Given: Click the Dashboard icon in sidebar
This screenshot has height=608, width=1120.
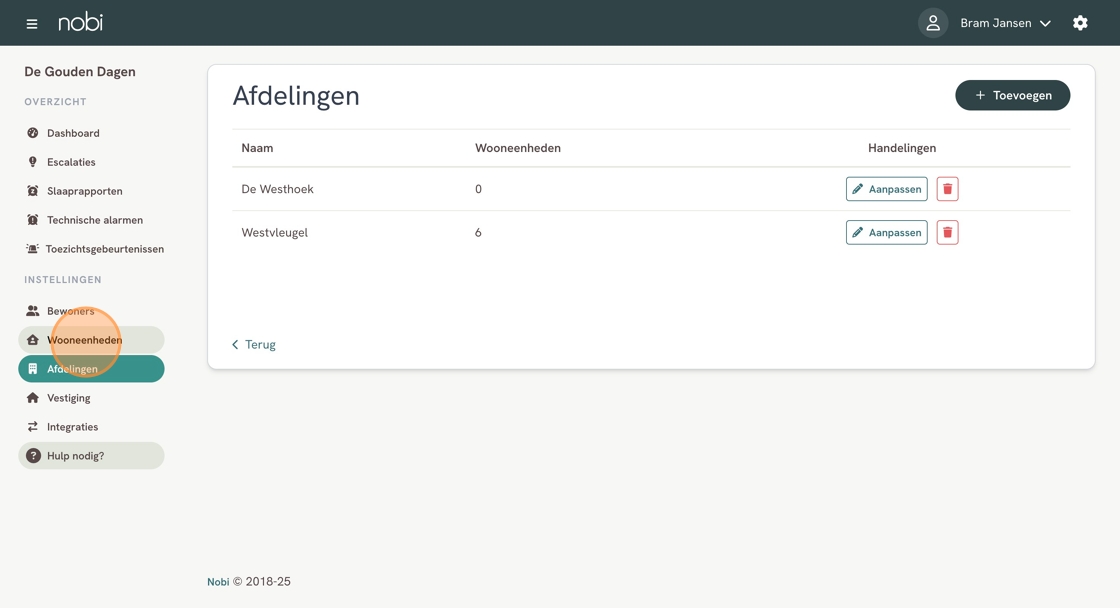Looking at the screenshot, I should coord(33,133).
